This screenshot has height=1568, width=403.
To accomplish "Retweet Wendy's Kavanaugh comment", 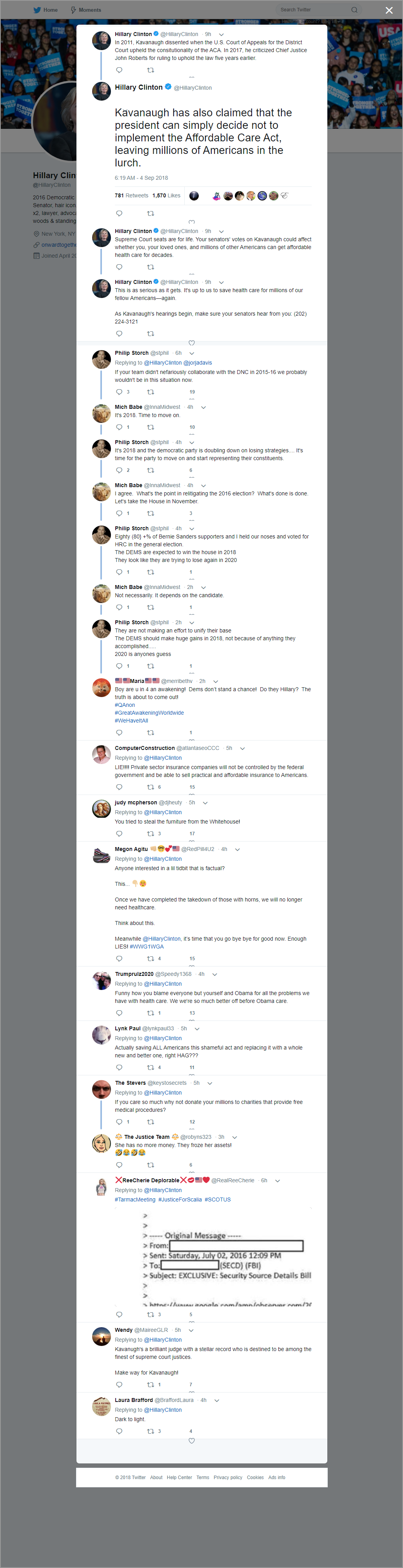I will pos(151,1384).
